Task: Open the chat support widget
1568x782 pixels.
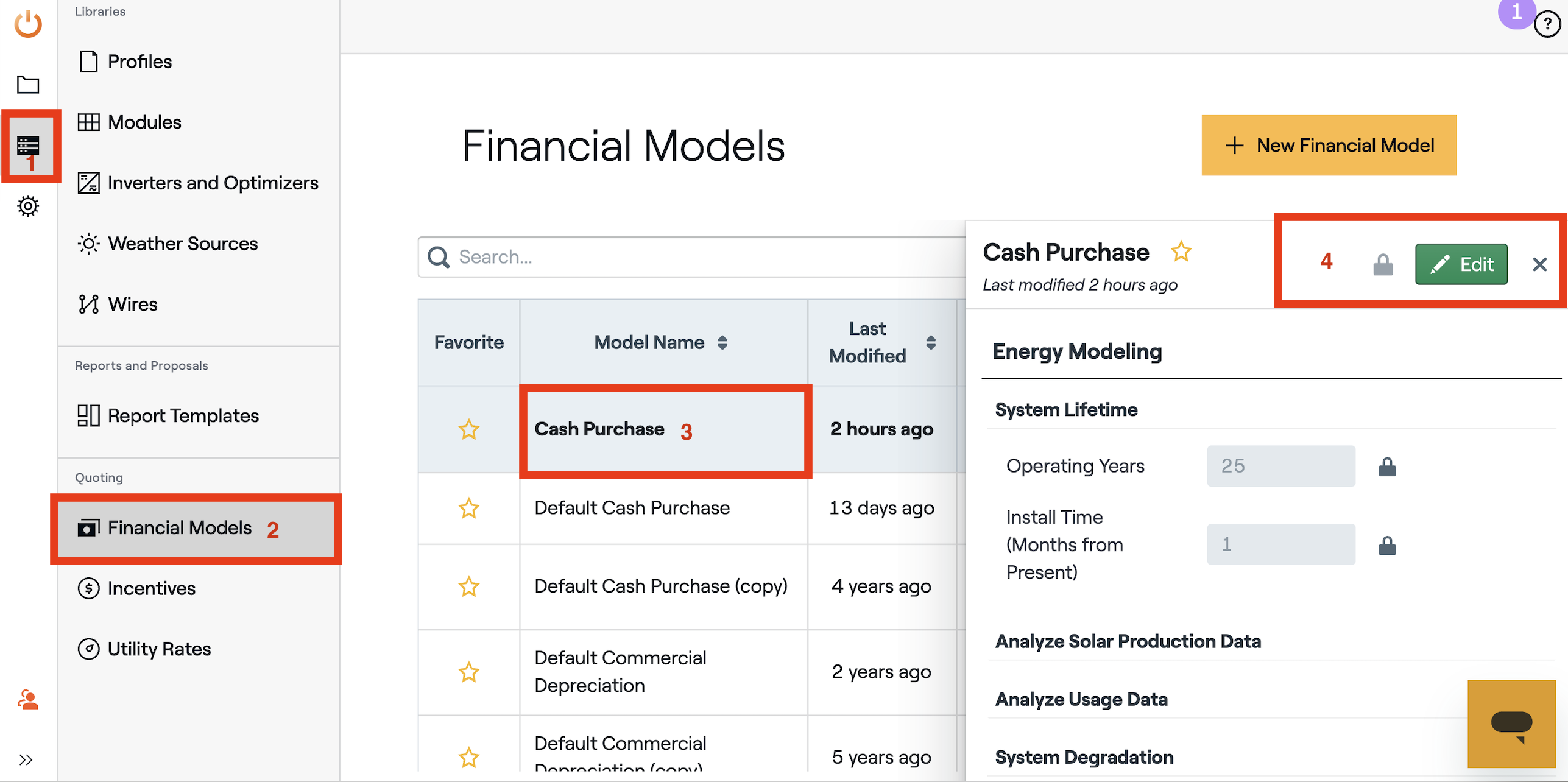Action: click(1511, 724)
